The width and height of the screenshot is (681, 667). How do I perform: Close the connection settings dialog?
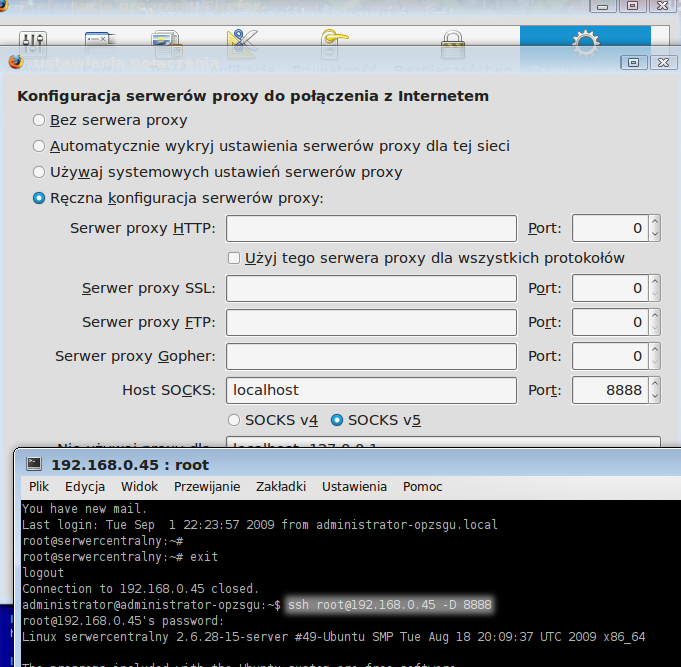(x=663, y=63)
